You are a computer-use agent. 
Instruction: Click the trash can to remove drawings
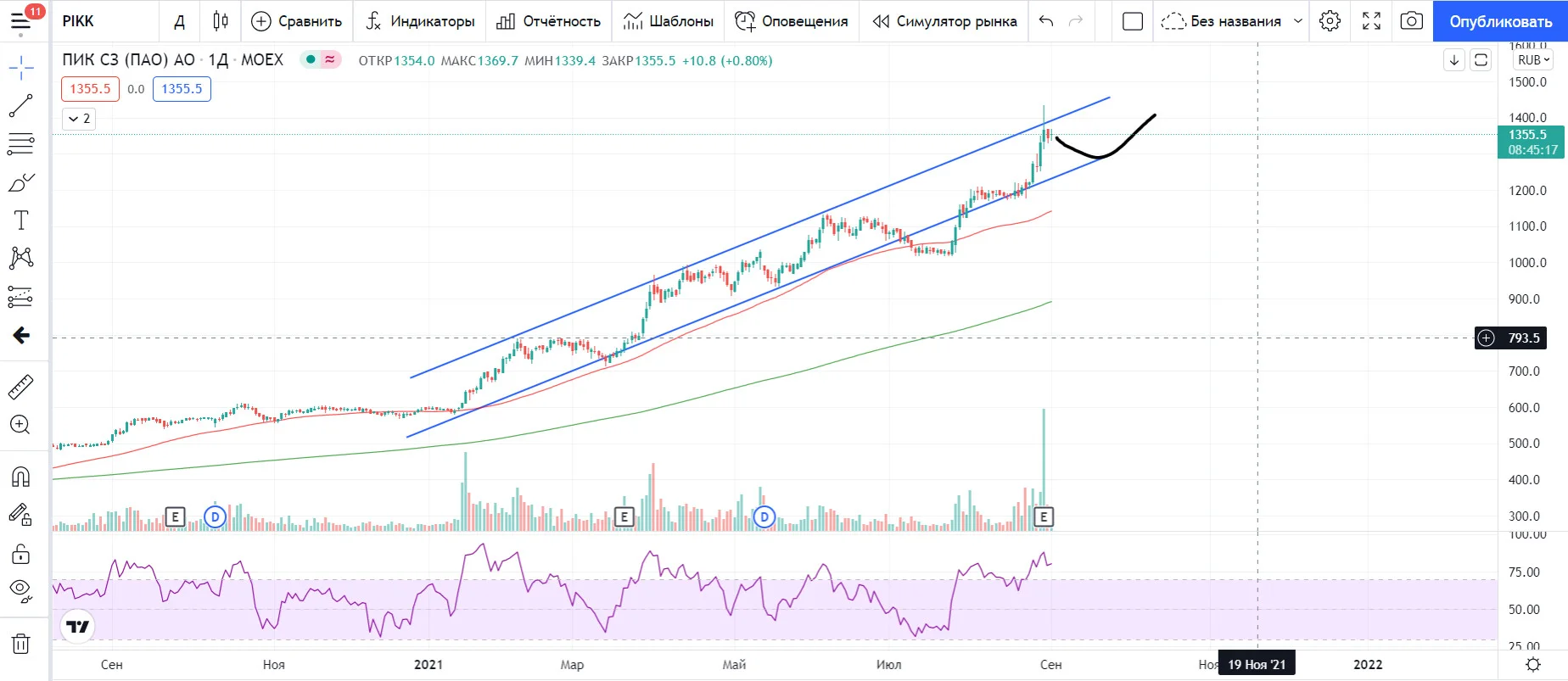[20, 644]
